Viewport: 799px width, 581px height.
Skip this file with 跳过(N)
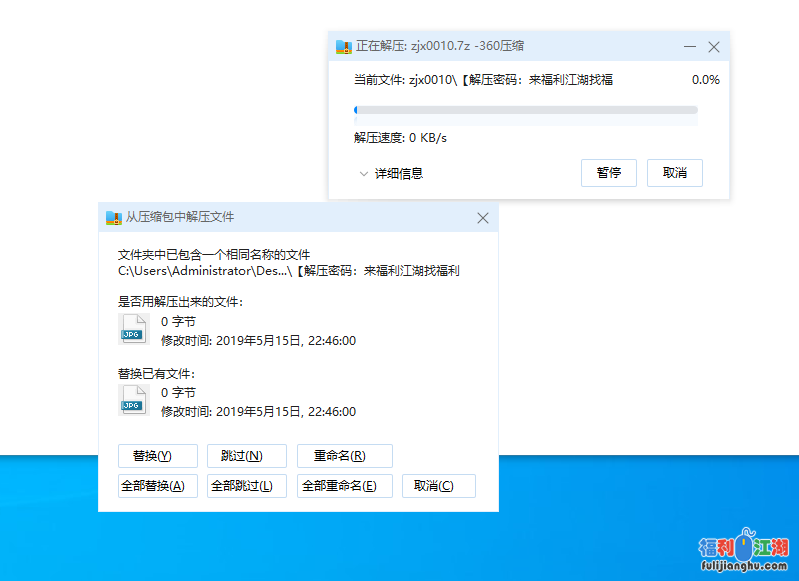[x=247, y=456]
